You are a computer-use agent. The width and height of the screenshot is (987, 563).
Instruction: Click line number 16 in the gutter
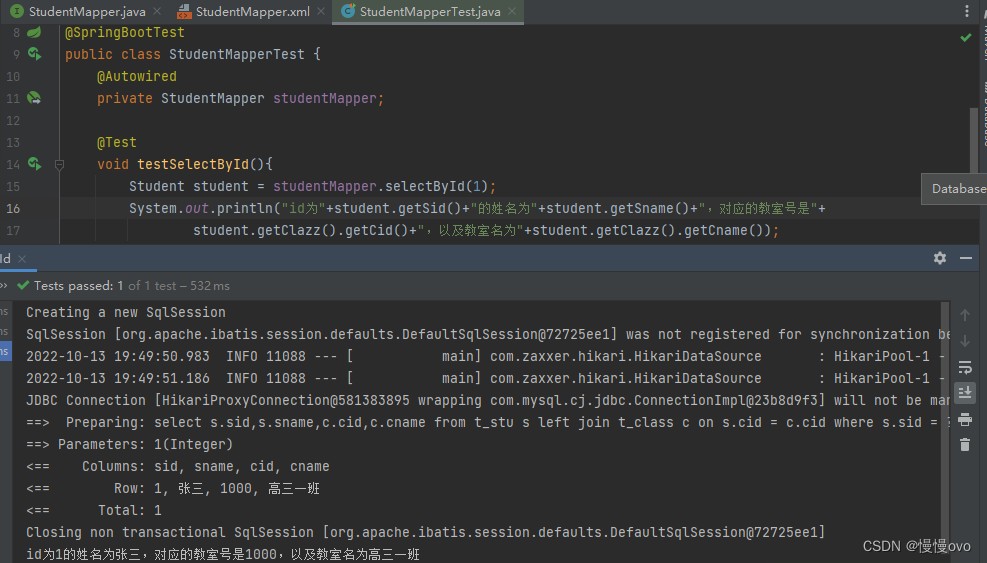[x=13, y=208]
